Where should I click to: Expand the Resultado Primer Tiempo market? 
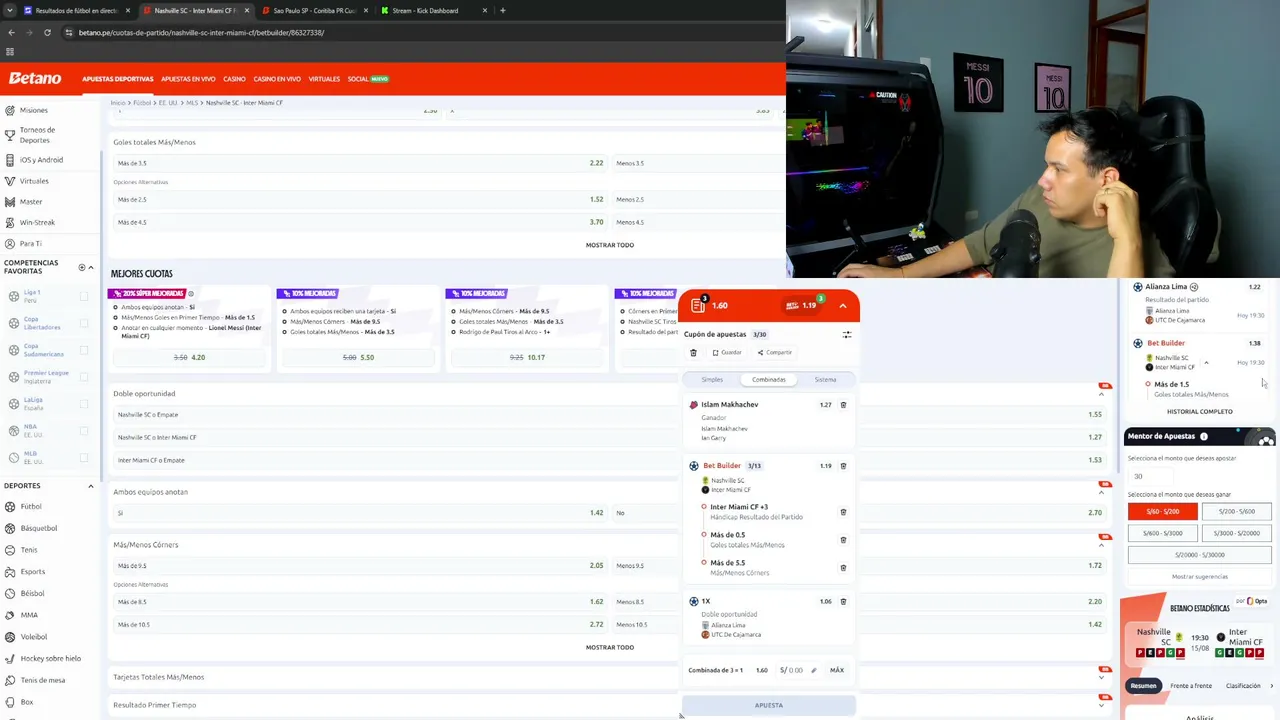(x=1101, y=705)
